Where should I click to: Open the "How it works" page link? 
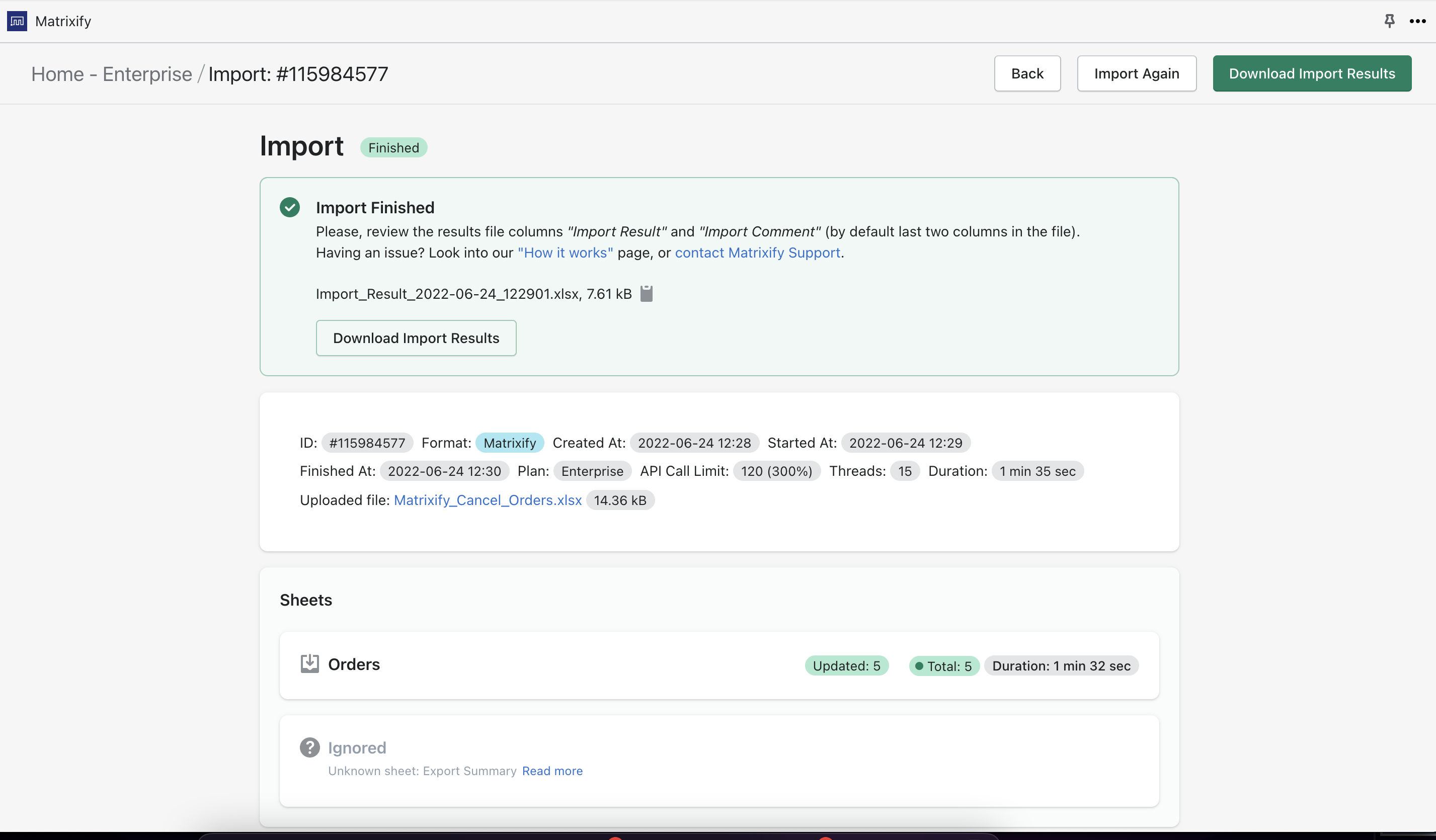coord(565,253)
